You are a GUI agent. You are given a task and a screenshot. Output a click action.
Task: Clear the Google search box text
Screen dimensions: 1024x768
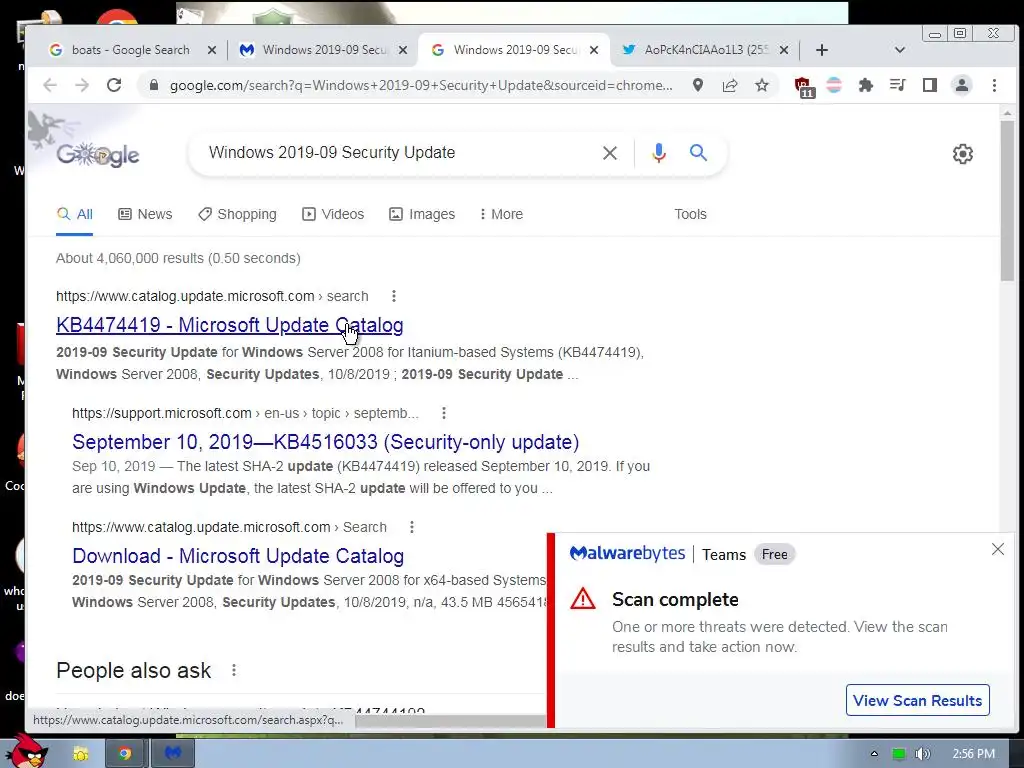click(609, 153)
